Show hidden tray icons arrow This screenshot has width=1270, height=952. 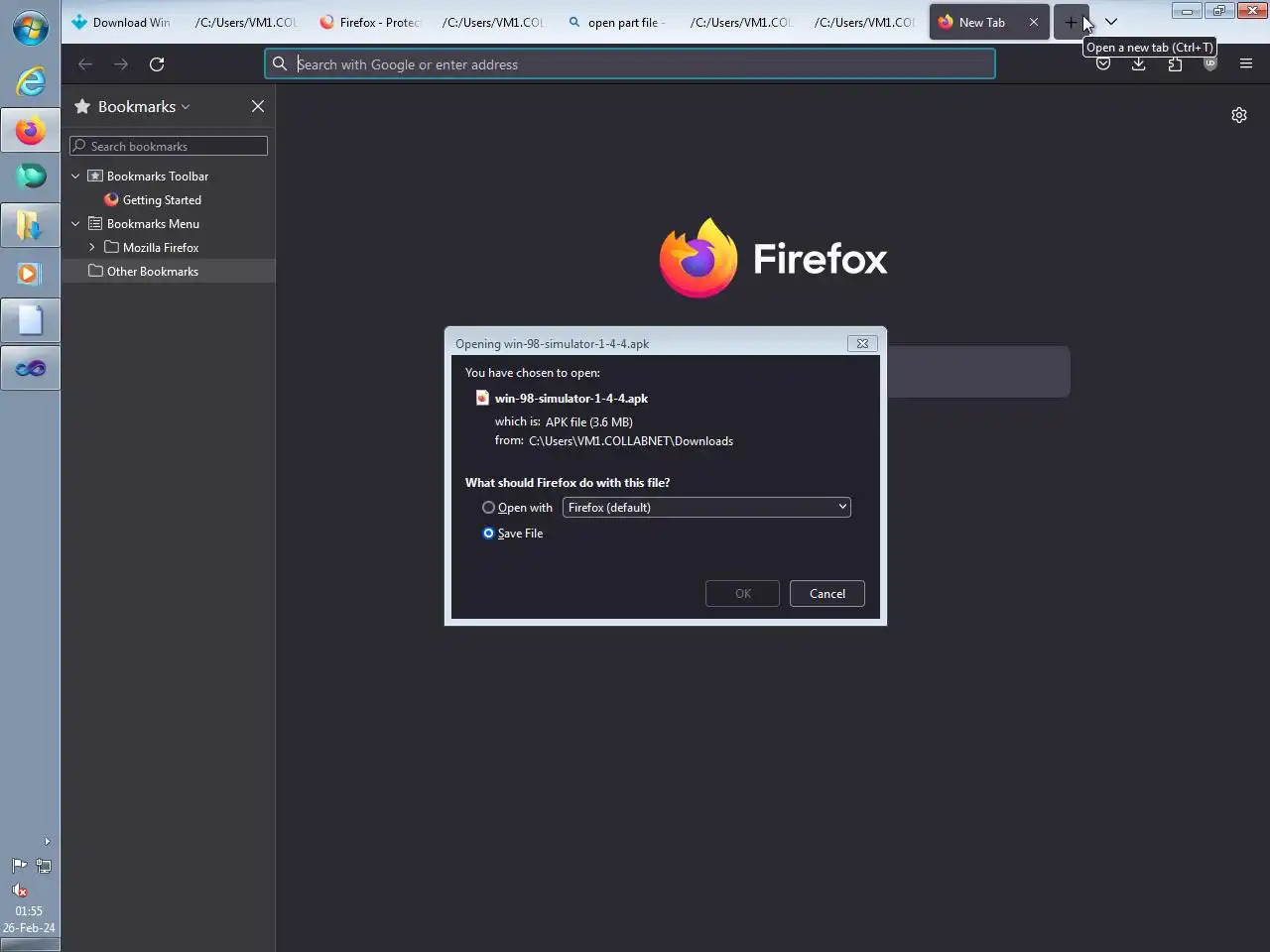(47, 841)
